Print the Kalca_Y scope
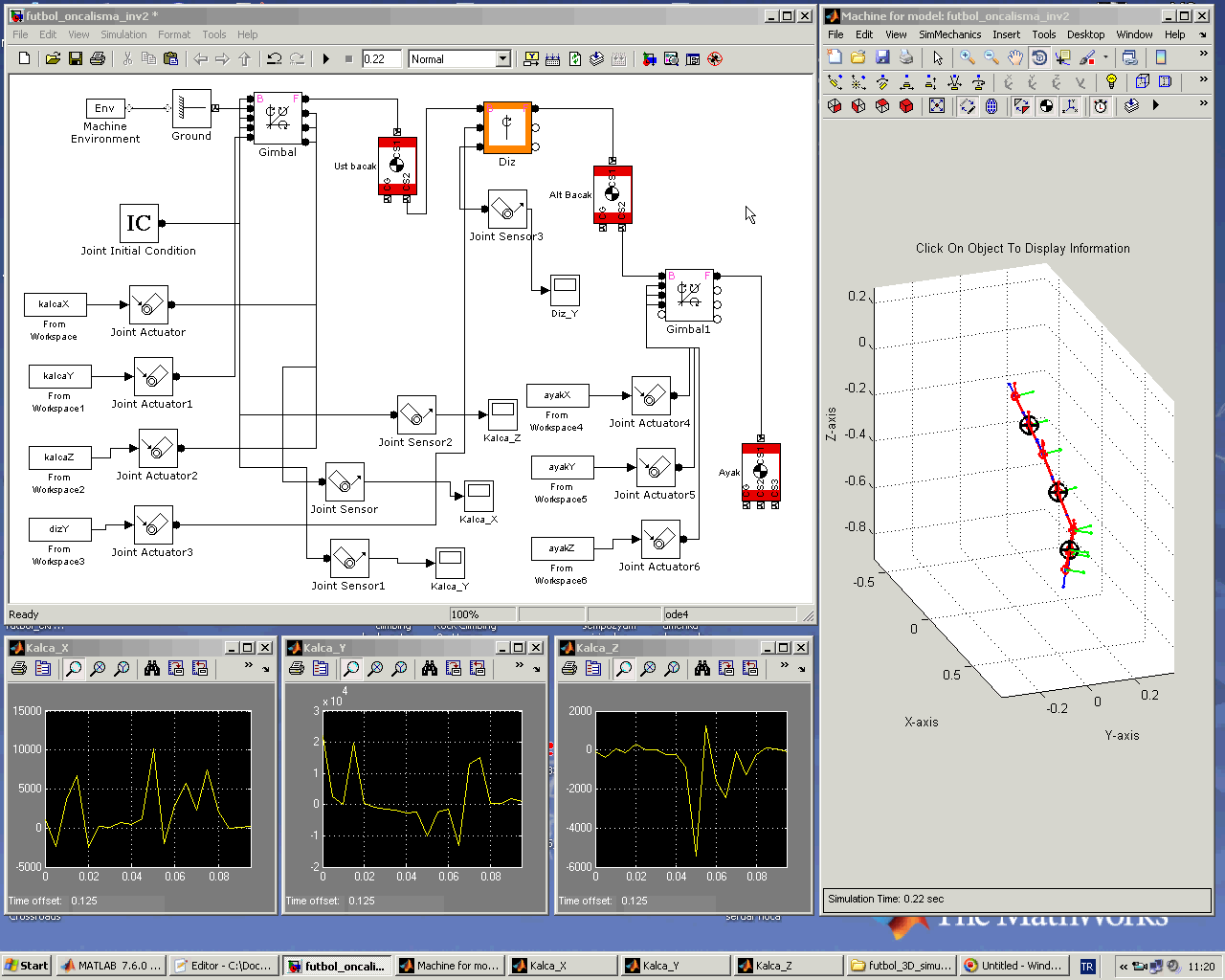This screenshot has width=1225, height=980. 297,668
